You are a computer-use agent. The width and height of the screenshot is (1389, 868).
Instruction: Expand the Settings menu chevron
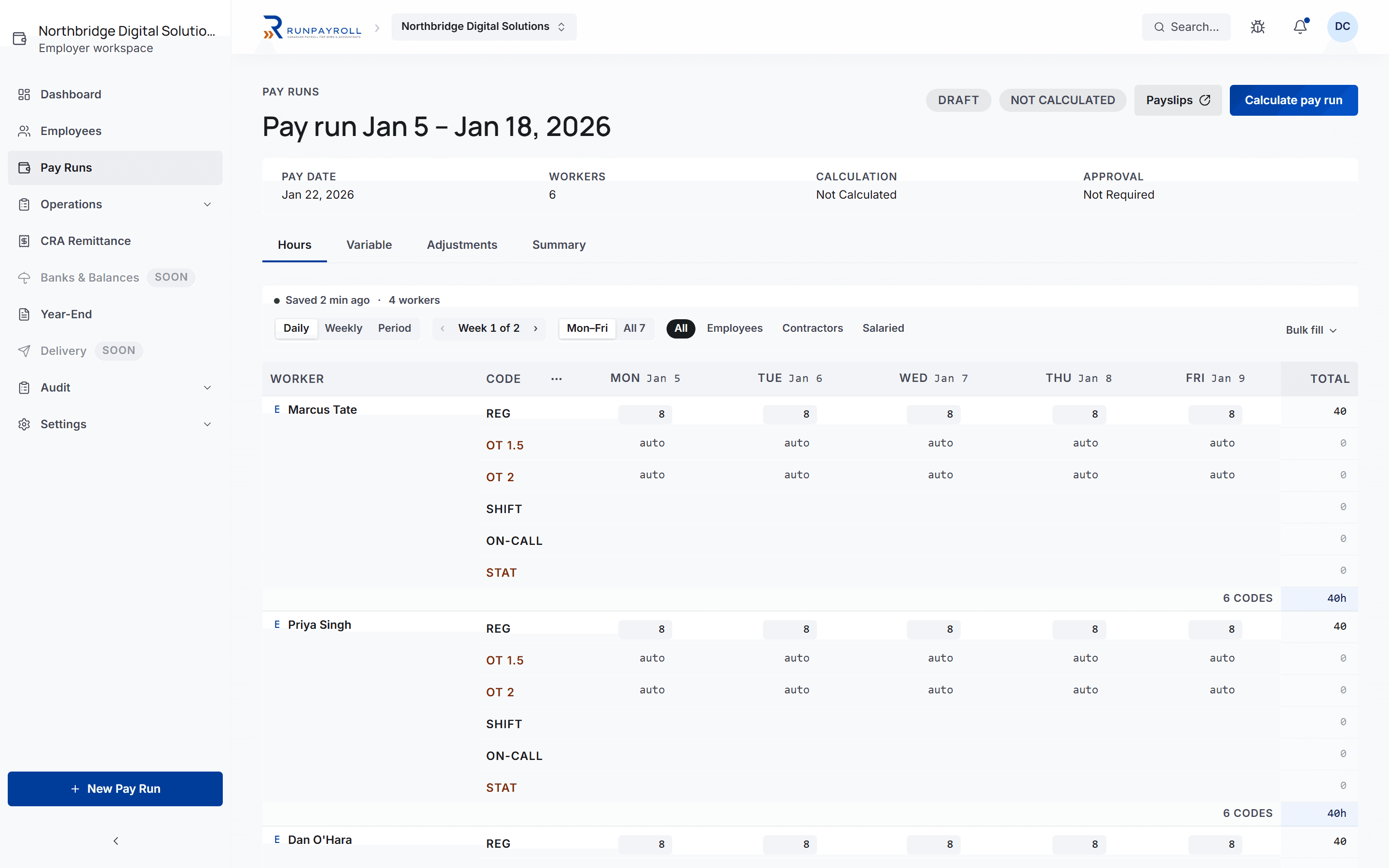pos(207,424)
